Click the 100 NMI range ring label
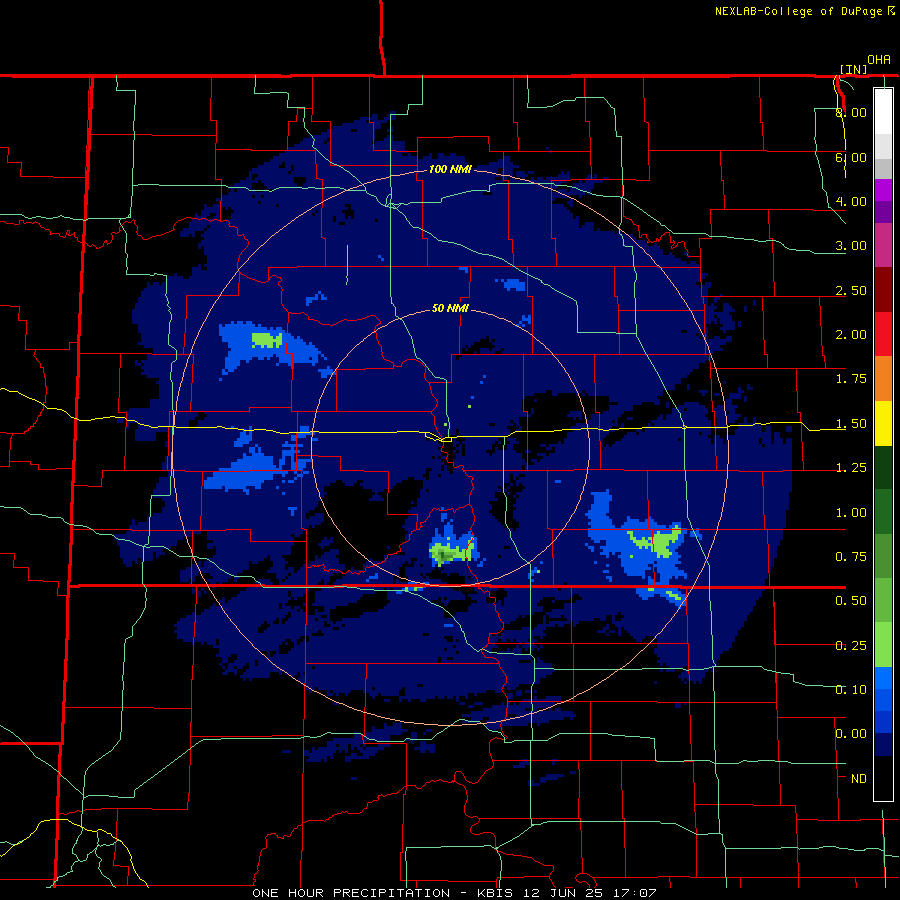The image size is (900, 900). [451, 169]
